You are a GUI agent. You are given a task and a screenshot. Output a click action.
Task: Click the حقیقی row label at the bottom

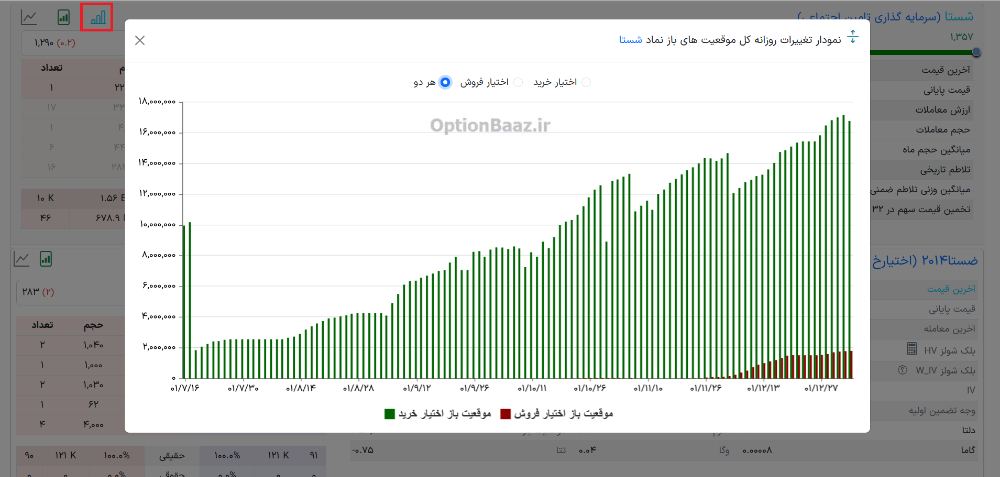[x=174, y=455]
